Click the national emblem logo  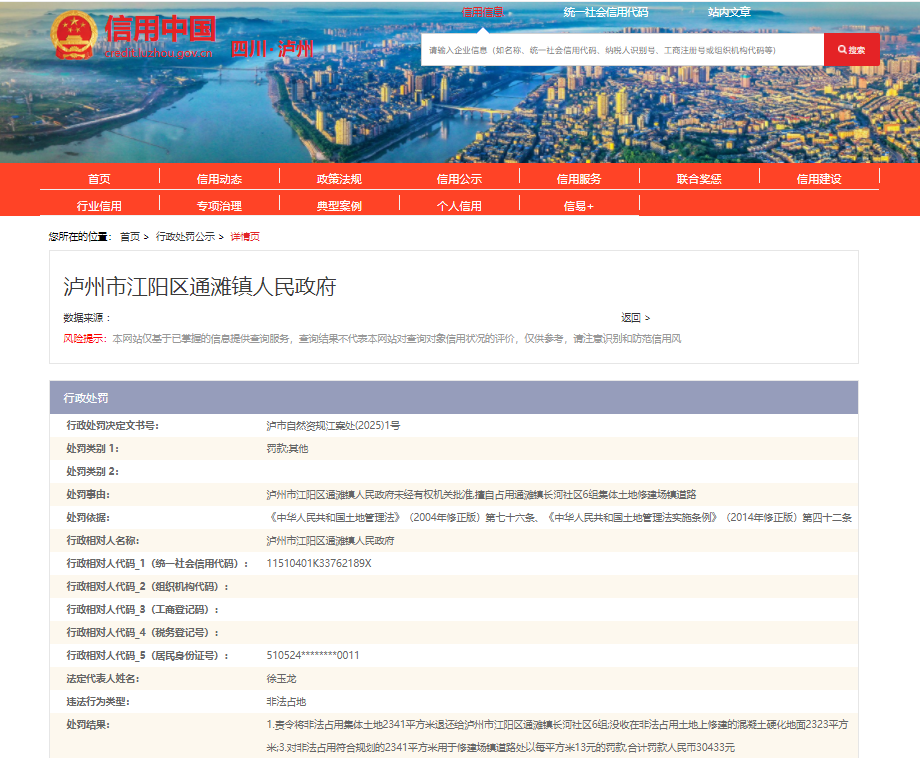point(72,35)
